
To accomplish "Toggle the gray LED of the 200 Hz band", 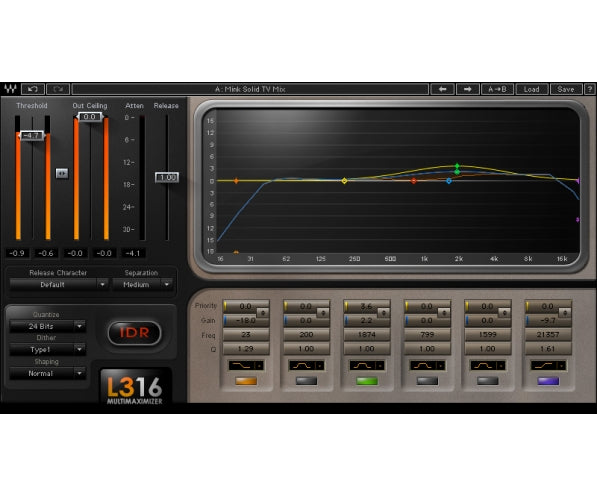I will pos(306,380).
